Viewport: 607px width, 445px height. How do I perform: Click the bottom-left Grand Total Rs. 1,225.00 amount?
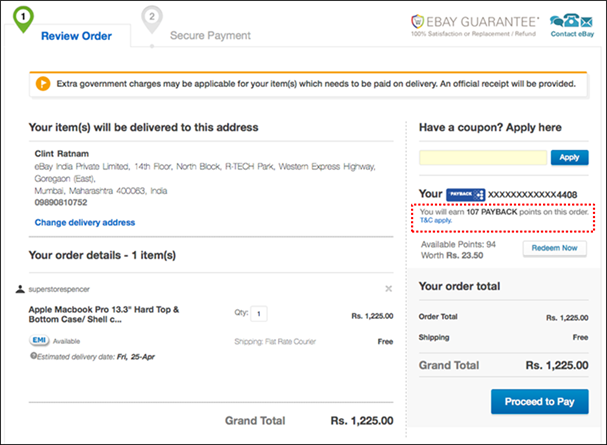coord(362,421)
